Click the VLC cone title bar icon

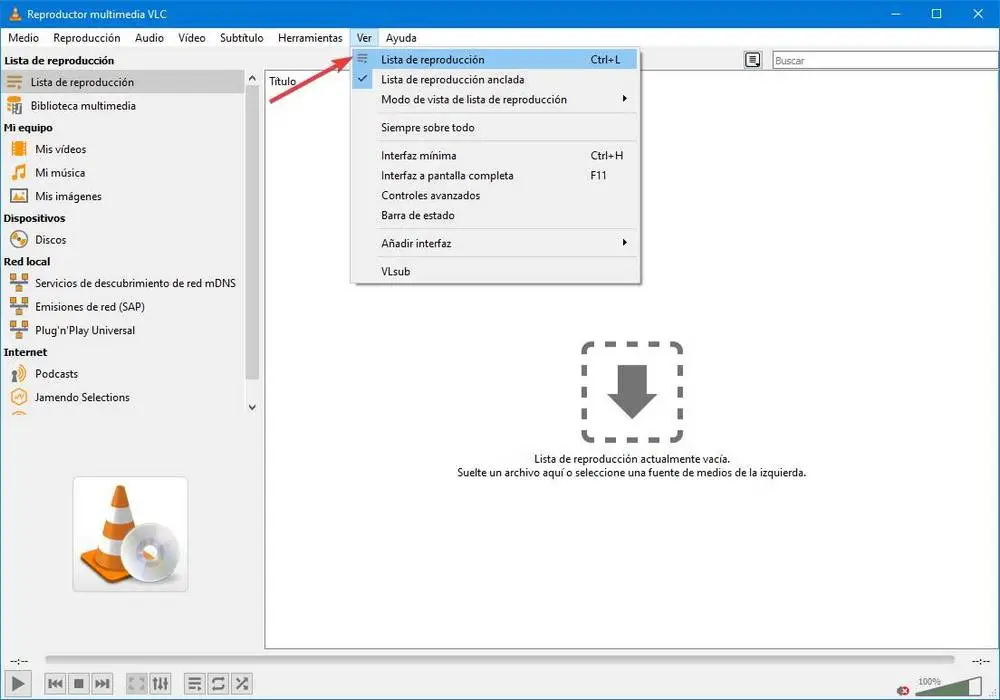(15, 13)
